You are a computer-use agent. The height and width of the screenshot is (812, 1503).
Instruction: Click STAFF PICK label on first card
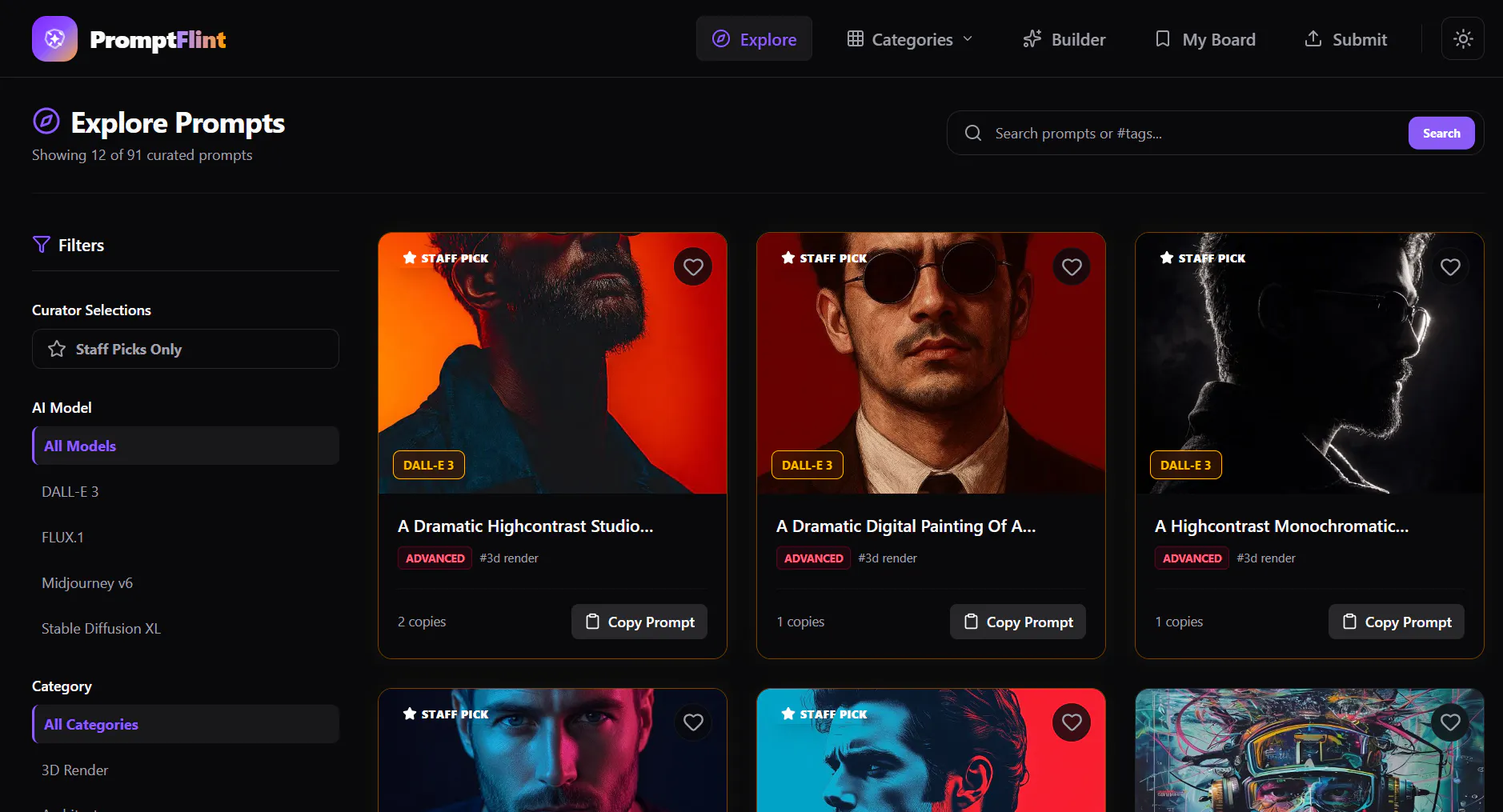[x=446, y=258]
